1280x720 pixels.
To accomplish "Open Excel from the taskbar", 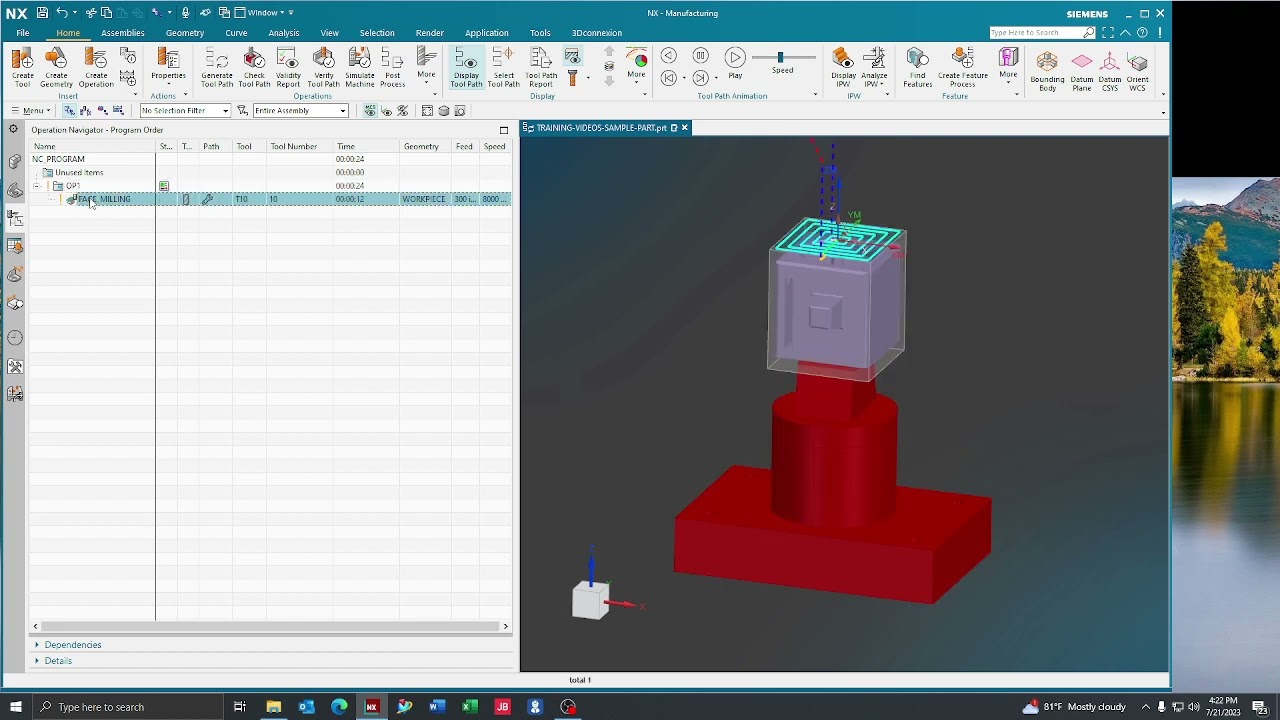I will 470,707.
